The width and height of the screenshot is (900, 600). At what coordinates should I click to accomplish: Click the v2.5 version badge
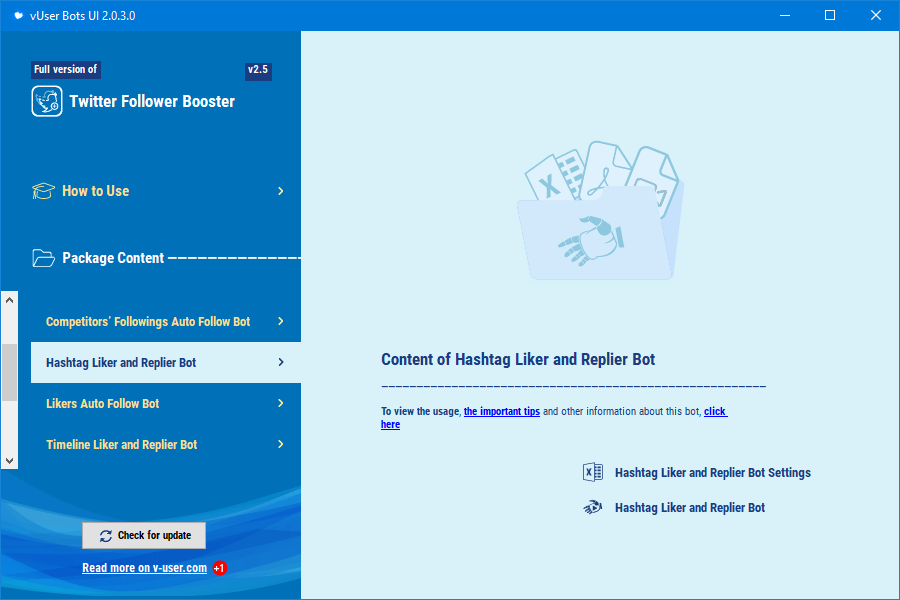click(x=258, y=70)
